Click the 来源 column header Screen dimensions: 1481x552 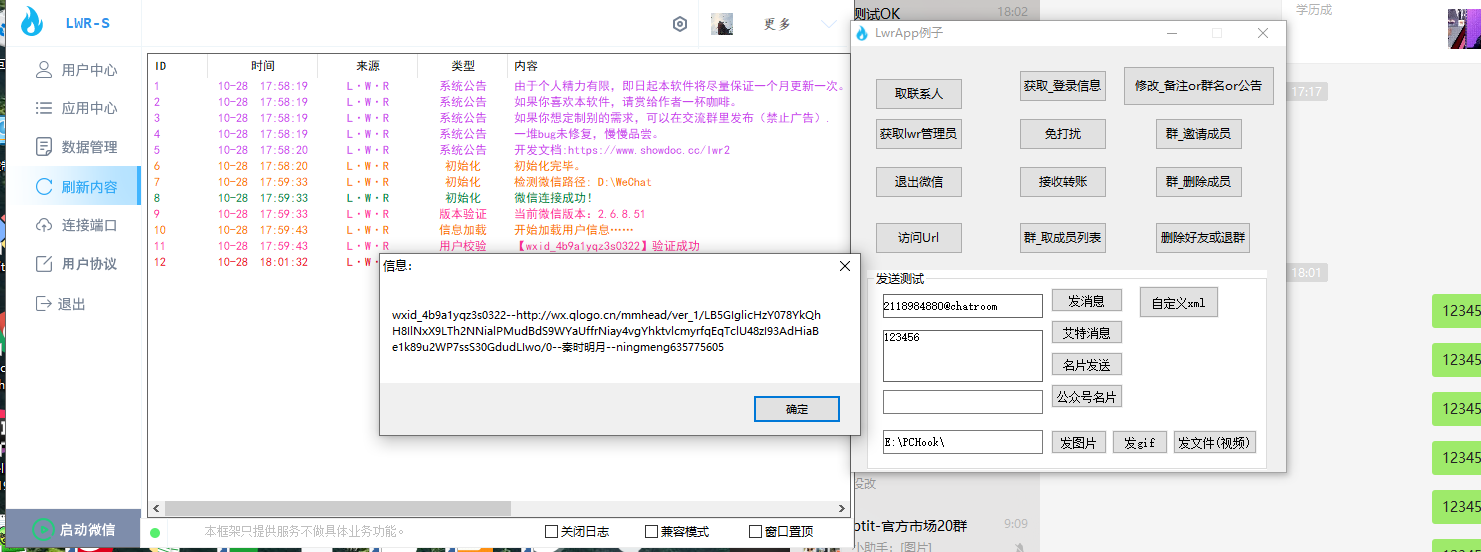pyautogui.click(x=368, y=66)
